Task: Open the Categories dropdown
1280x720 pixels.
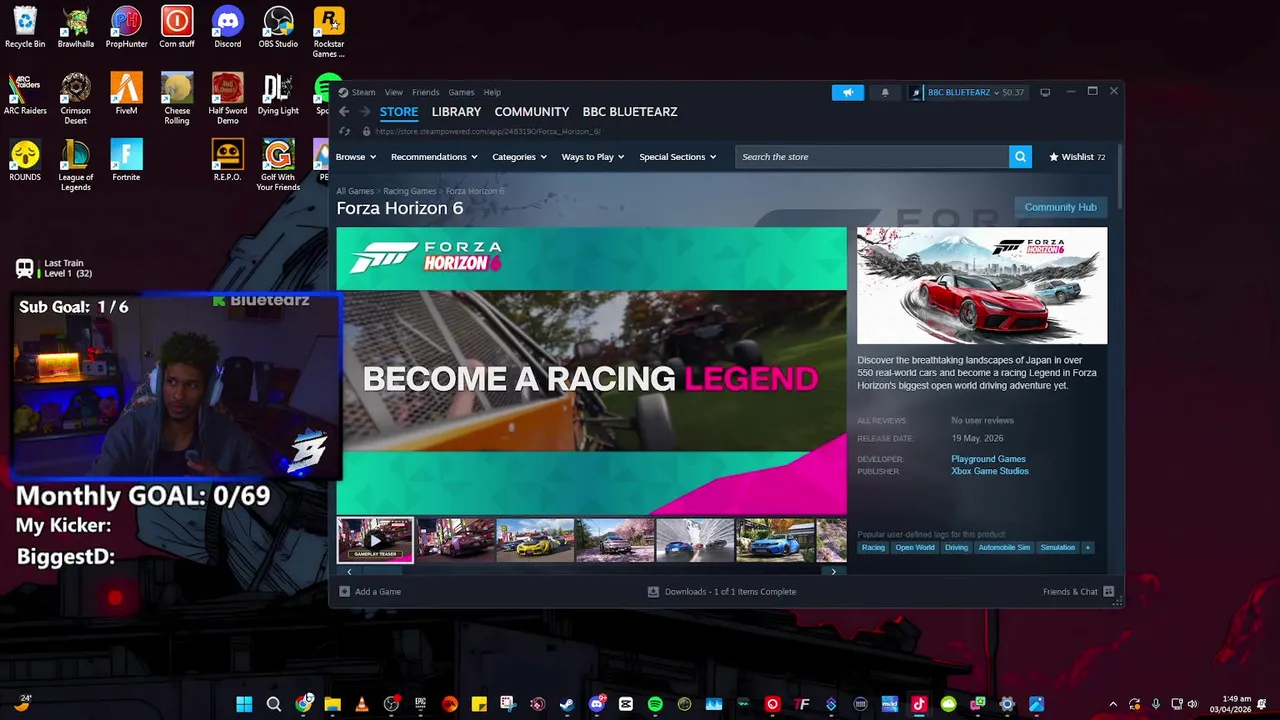Action: coord(519,157)
